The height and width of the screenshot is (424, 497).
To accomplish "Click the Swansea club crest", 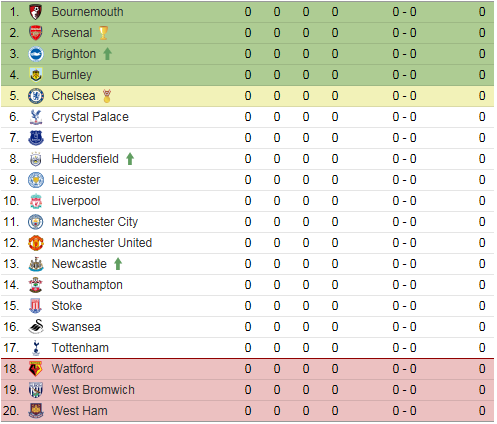I will [36, 327].
